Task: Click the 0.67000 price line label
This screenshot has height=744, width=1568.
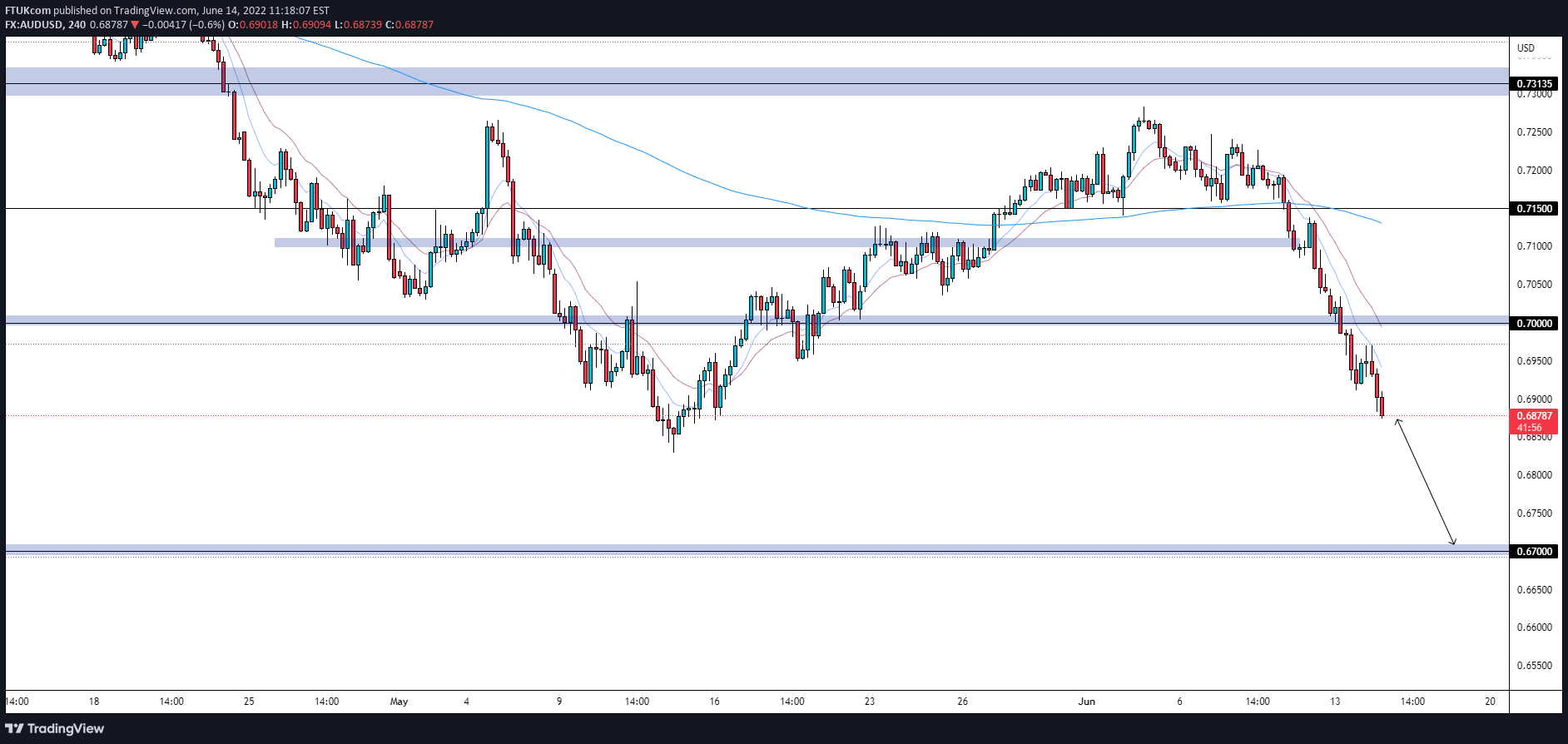Action: pyautogui.click(x=1534, y=551)
